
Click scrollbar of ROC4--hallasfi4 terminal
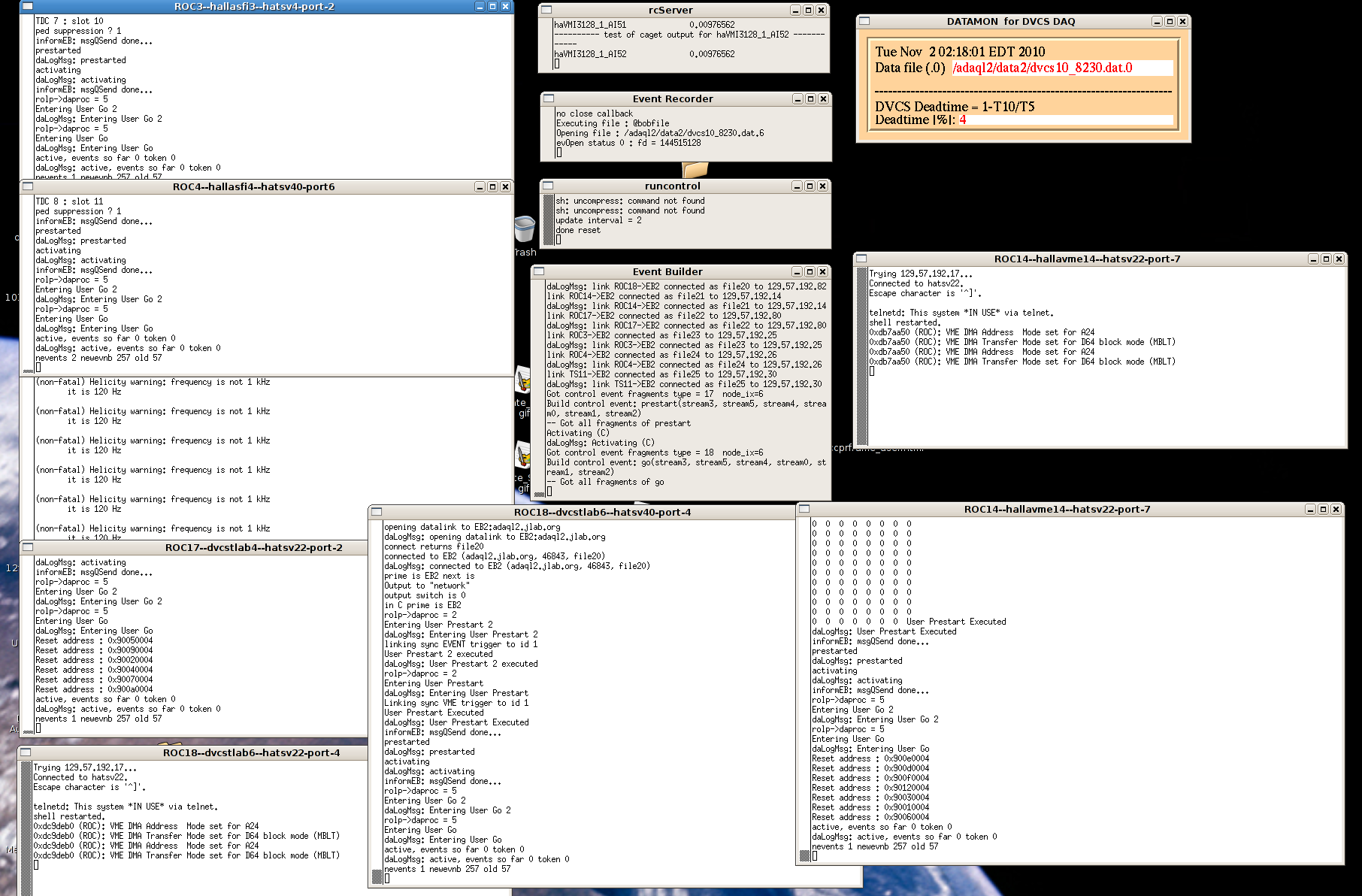[x=28, y=284]
